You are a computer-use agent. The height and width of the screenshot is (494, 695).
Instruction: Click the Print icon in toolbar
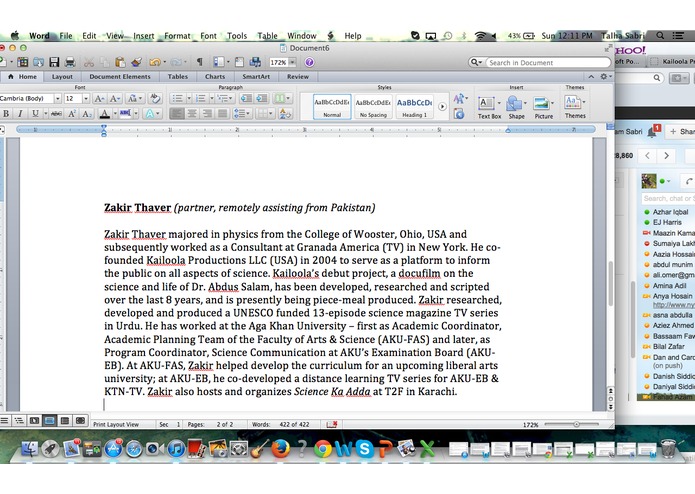[70, 62]
